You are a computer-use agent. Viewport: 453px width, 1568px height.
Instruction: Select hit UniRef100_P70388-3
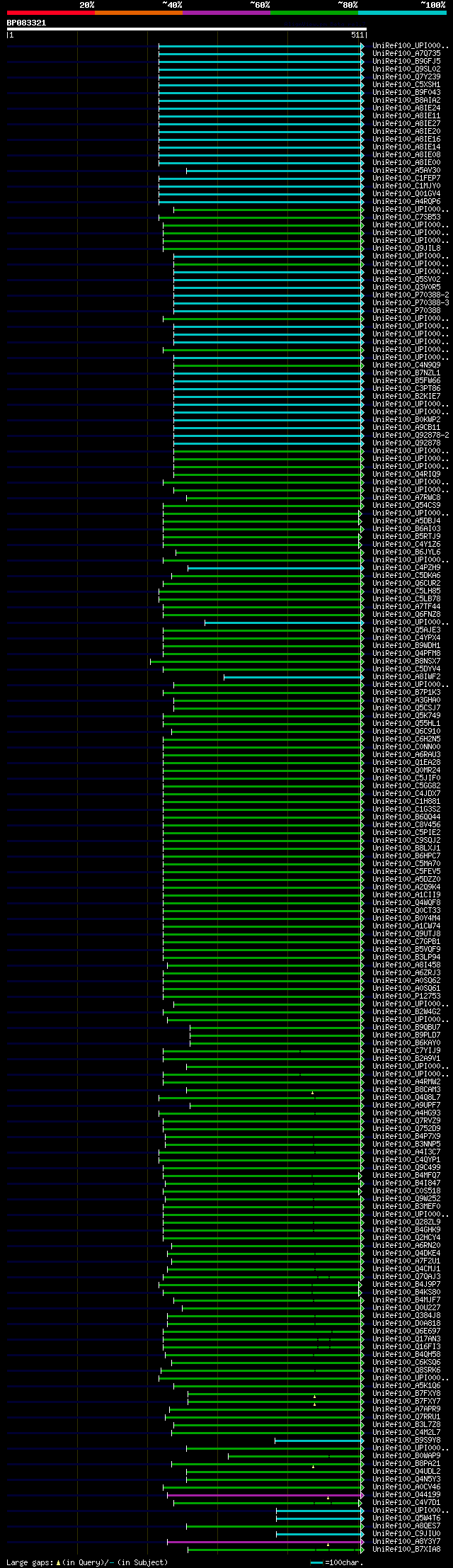click(411, 302)
